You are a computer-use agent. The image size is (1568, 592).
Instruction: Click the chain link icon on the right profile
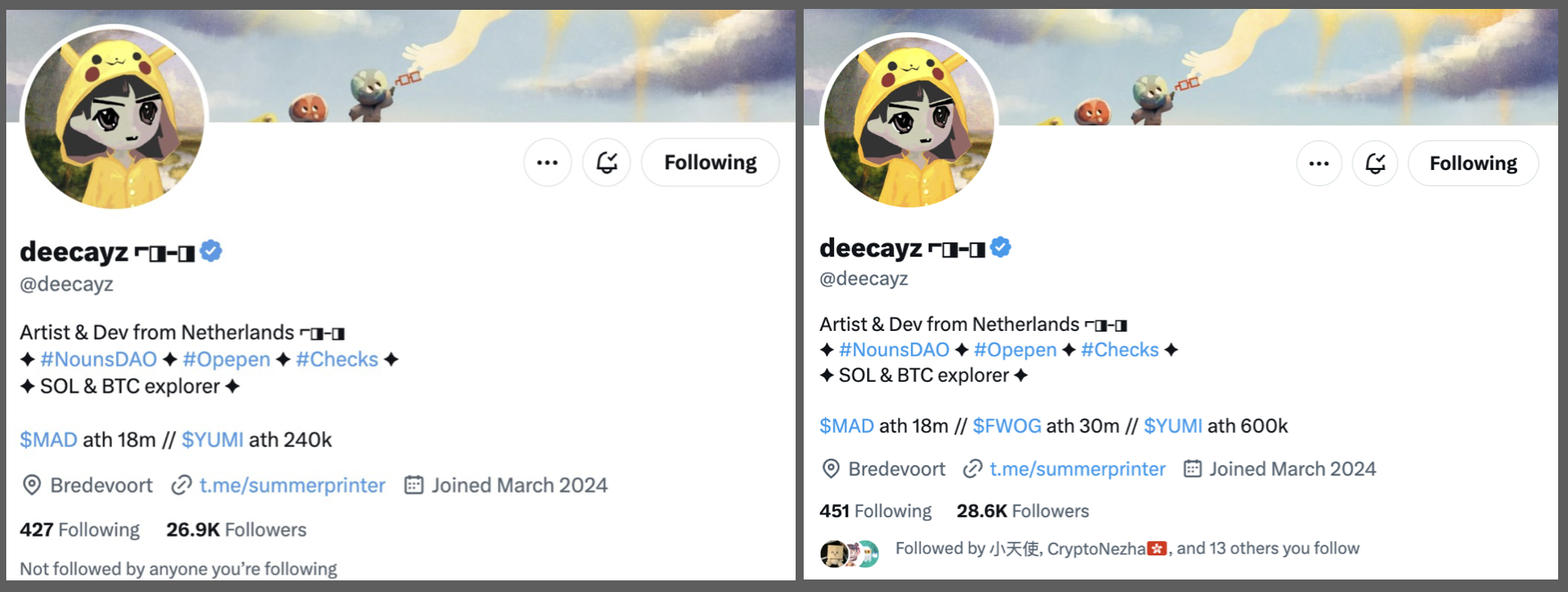973,469
